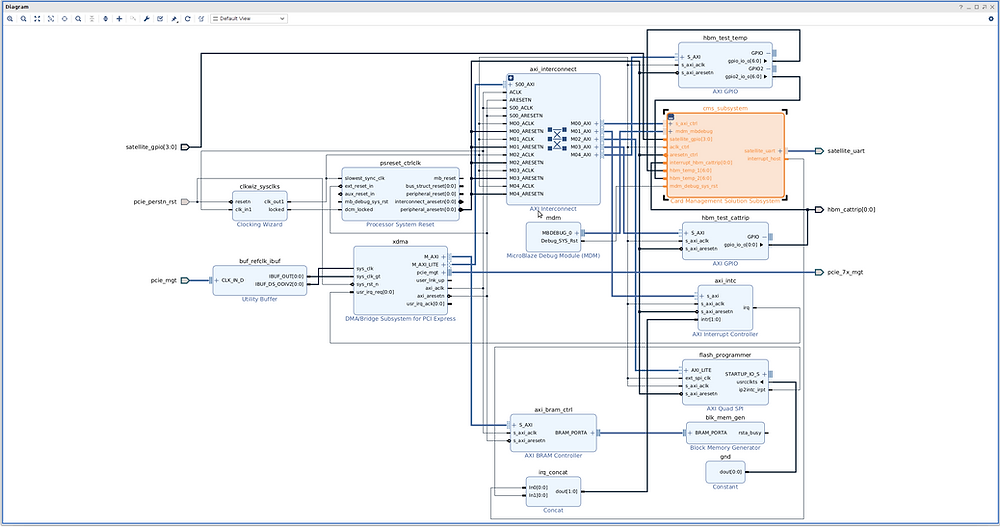Click the intr[1:0] pin on axi_intc
1000x527 pixels.
(710, 320)
